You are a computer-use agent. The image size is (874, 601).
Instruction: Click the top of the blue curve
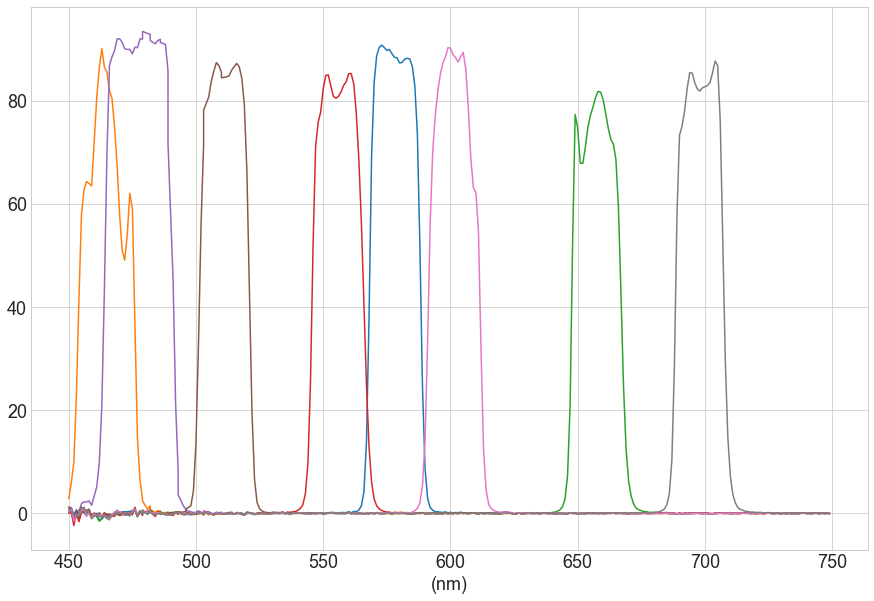click(x=381, y=46)
